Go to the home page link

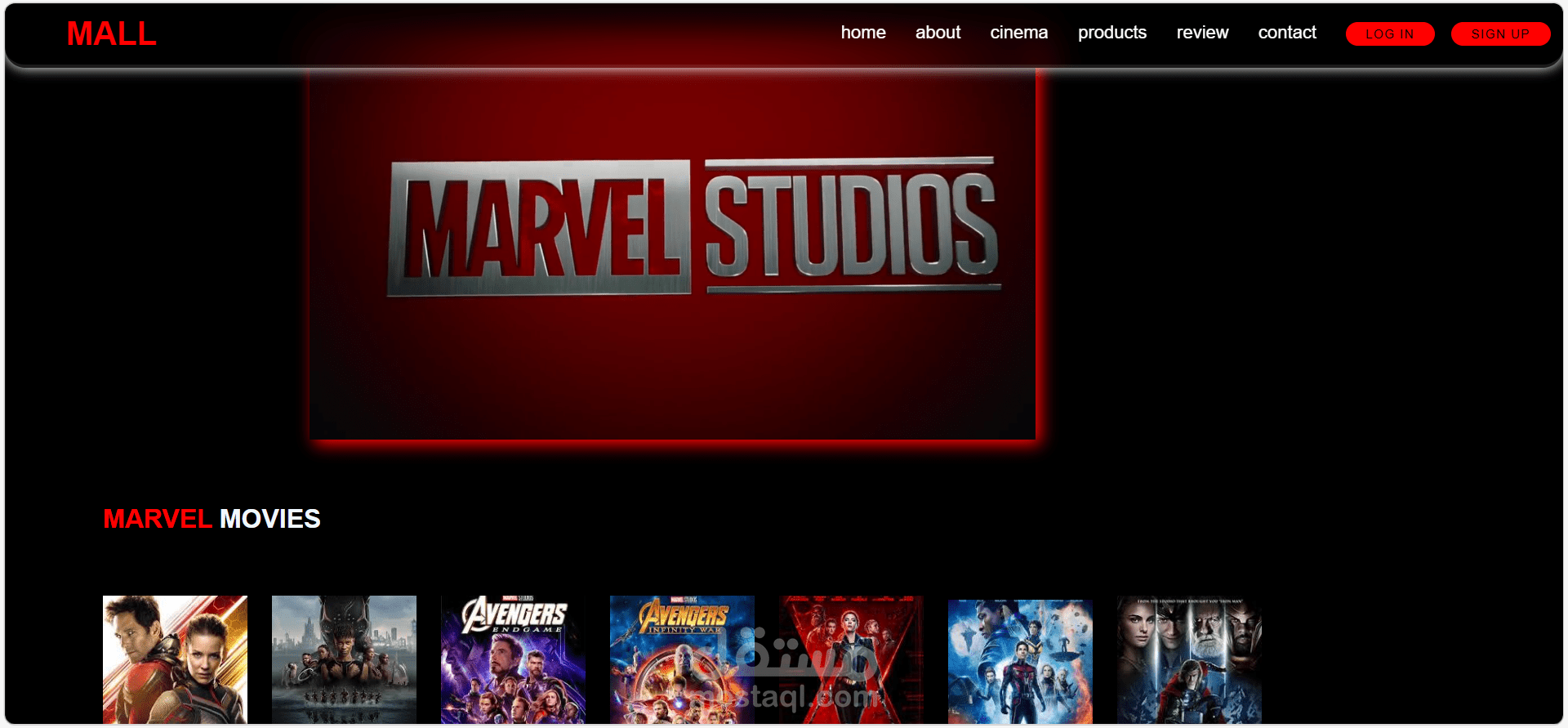[863, 33]
